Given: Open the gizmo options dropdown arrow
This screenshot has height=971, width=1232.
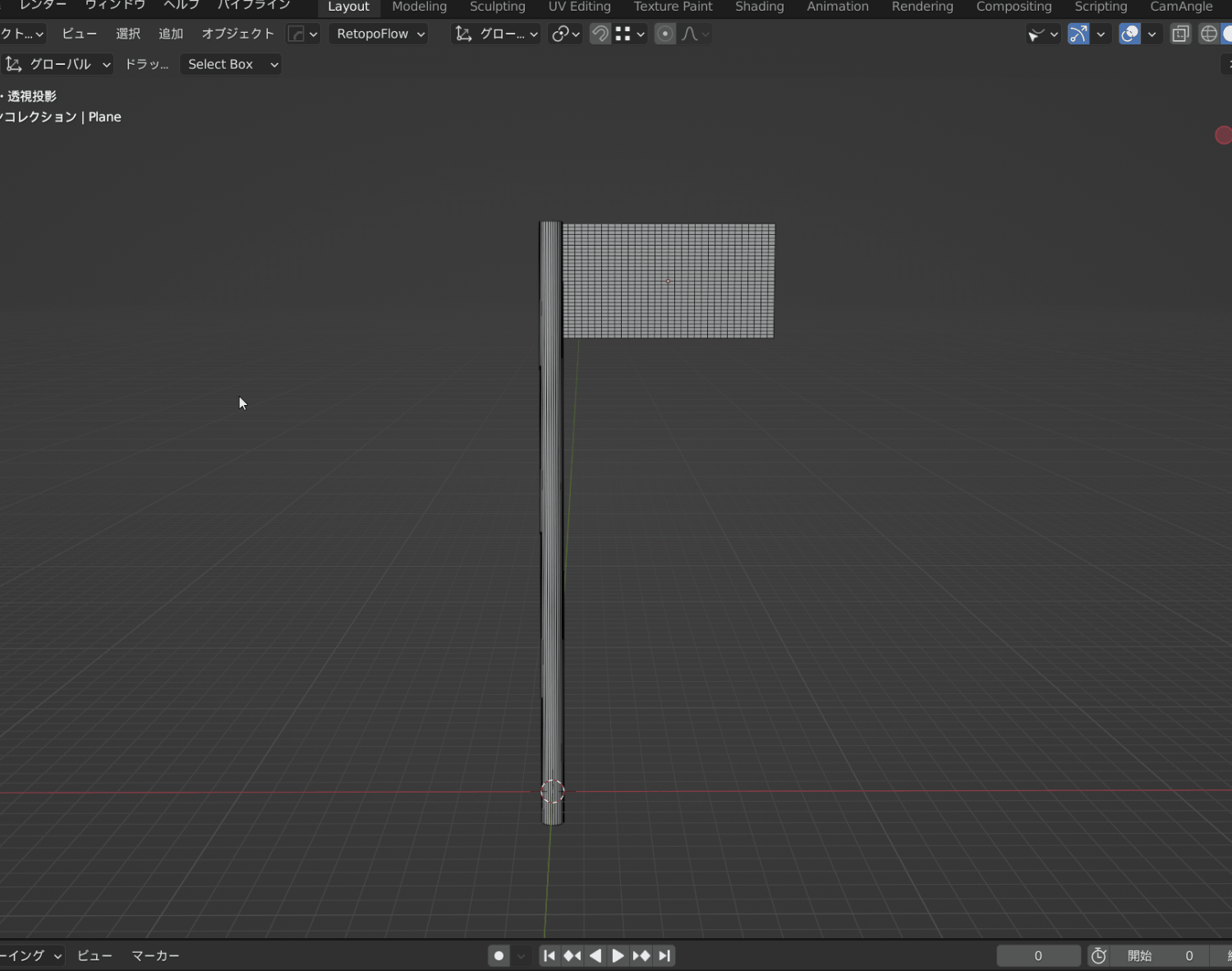Looking at the screenshot, I should coord(1101,34).
